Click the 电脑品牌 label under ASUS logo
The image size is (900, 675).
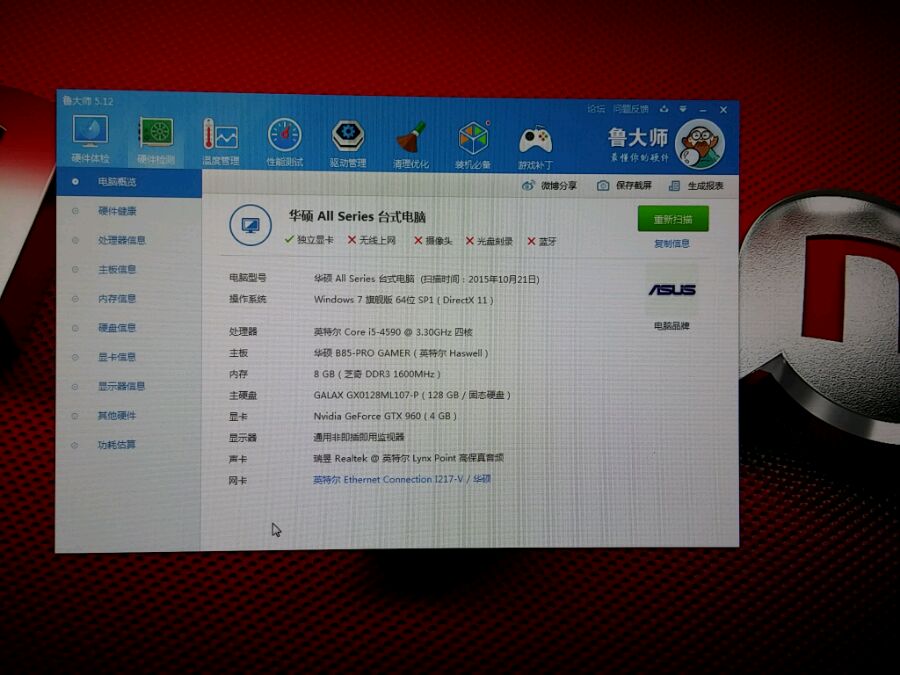click(x=672, y=326)
